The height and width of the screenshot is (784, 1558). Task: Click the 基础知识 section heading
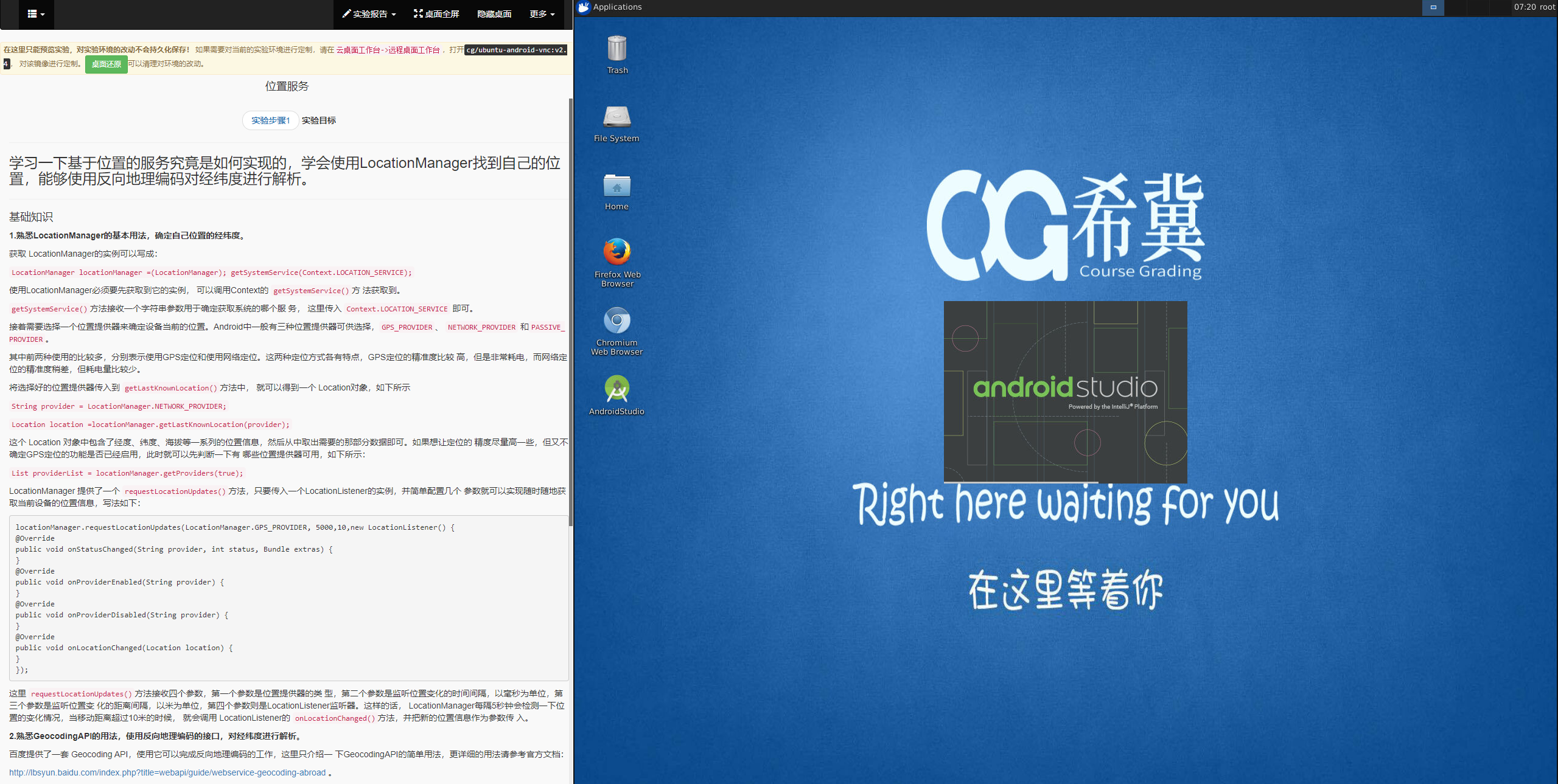(x=31, y=217)
